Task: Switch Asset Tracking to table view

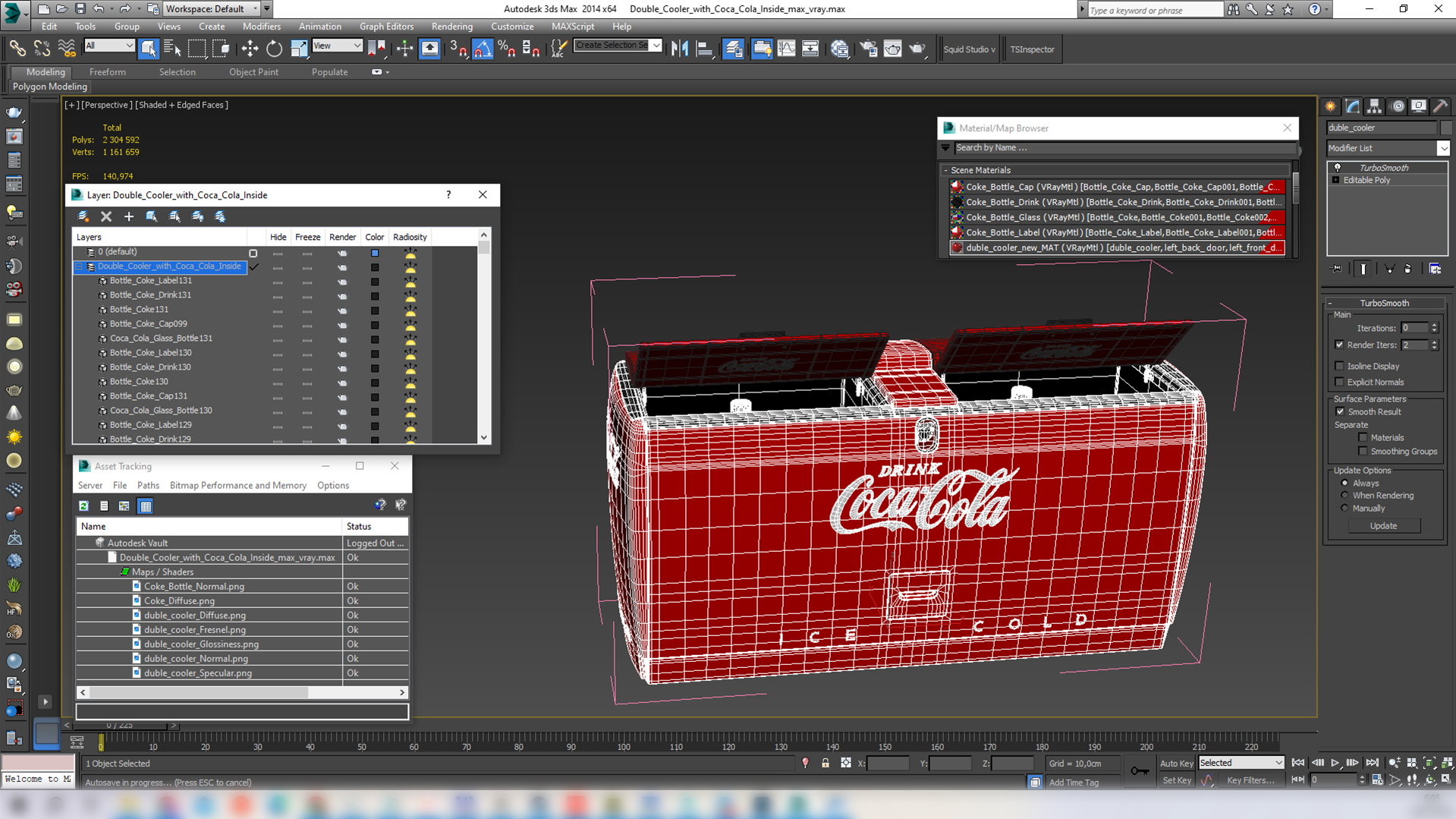Action: [x=145, y=506]
